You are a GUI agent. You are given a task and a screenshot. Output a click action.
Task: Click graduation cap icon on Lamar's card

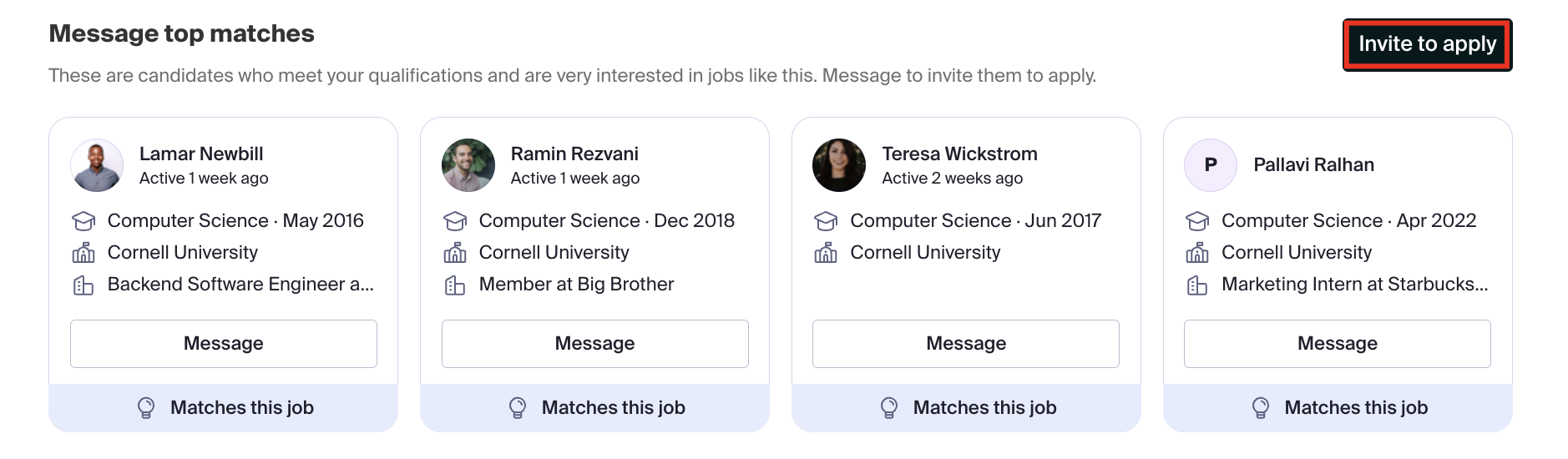tap(83, 221)
